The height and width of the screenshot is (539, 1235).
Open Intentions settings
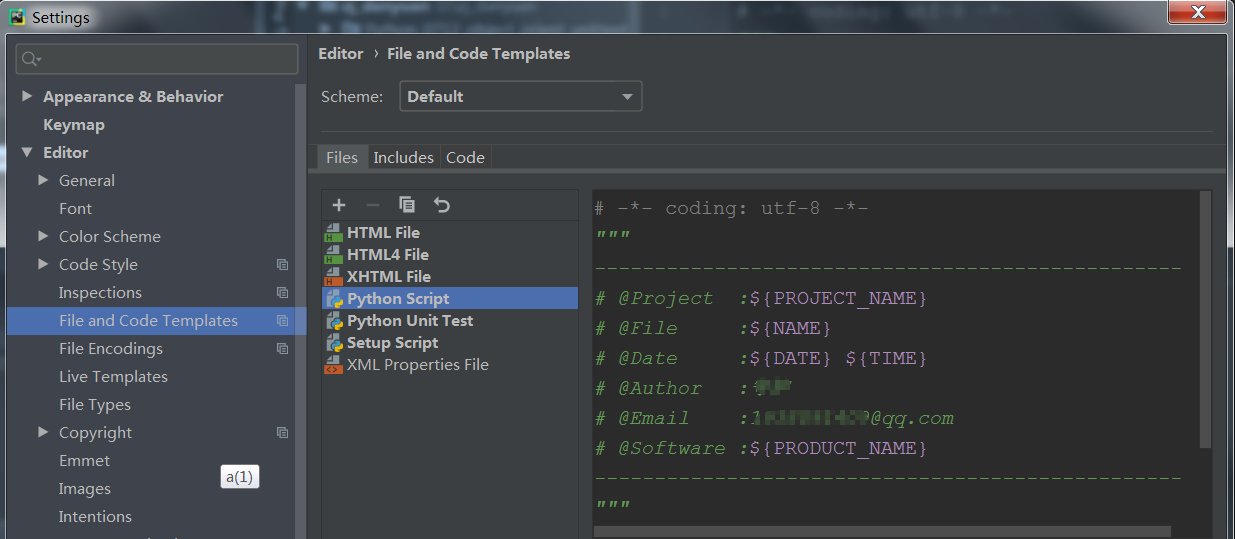point(95,516)
